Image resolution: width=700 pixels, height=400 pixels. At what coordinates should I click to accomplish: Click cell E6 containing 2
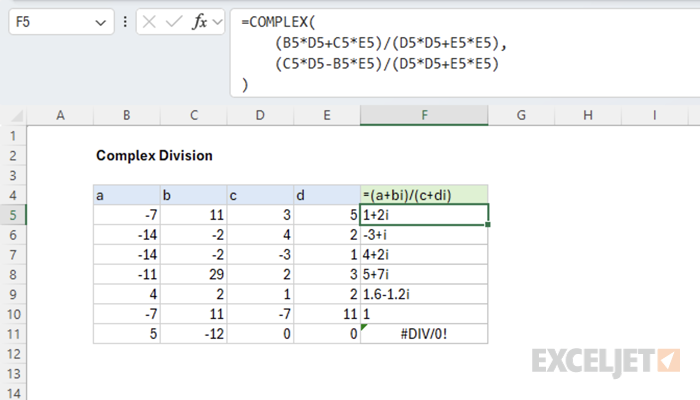point(327,235)
